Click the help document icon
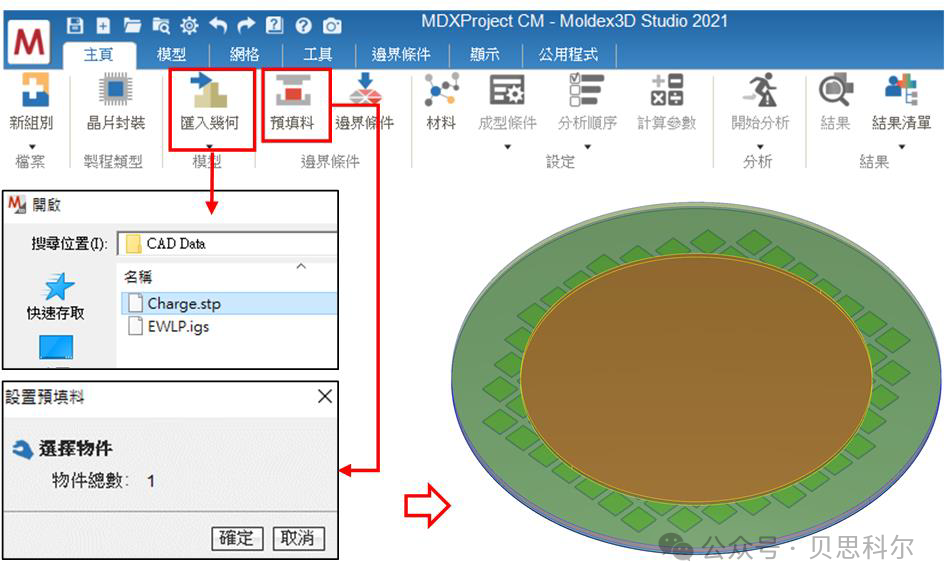Viewport: 945px width, 586px height. (274, 25)
